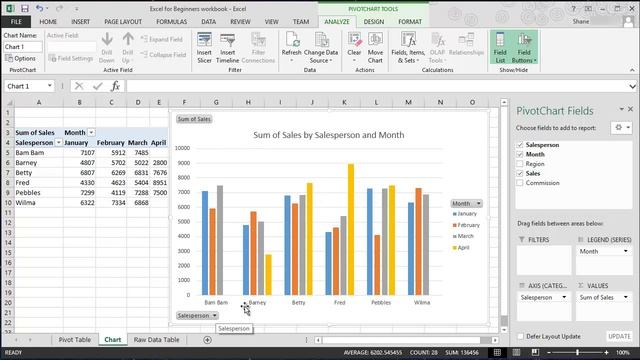Switch to the DESIGN ribbon tab
Screen dimensions: 640x360
click(x=373, y=22)
